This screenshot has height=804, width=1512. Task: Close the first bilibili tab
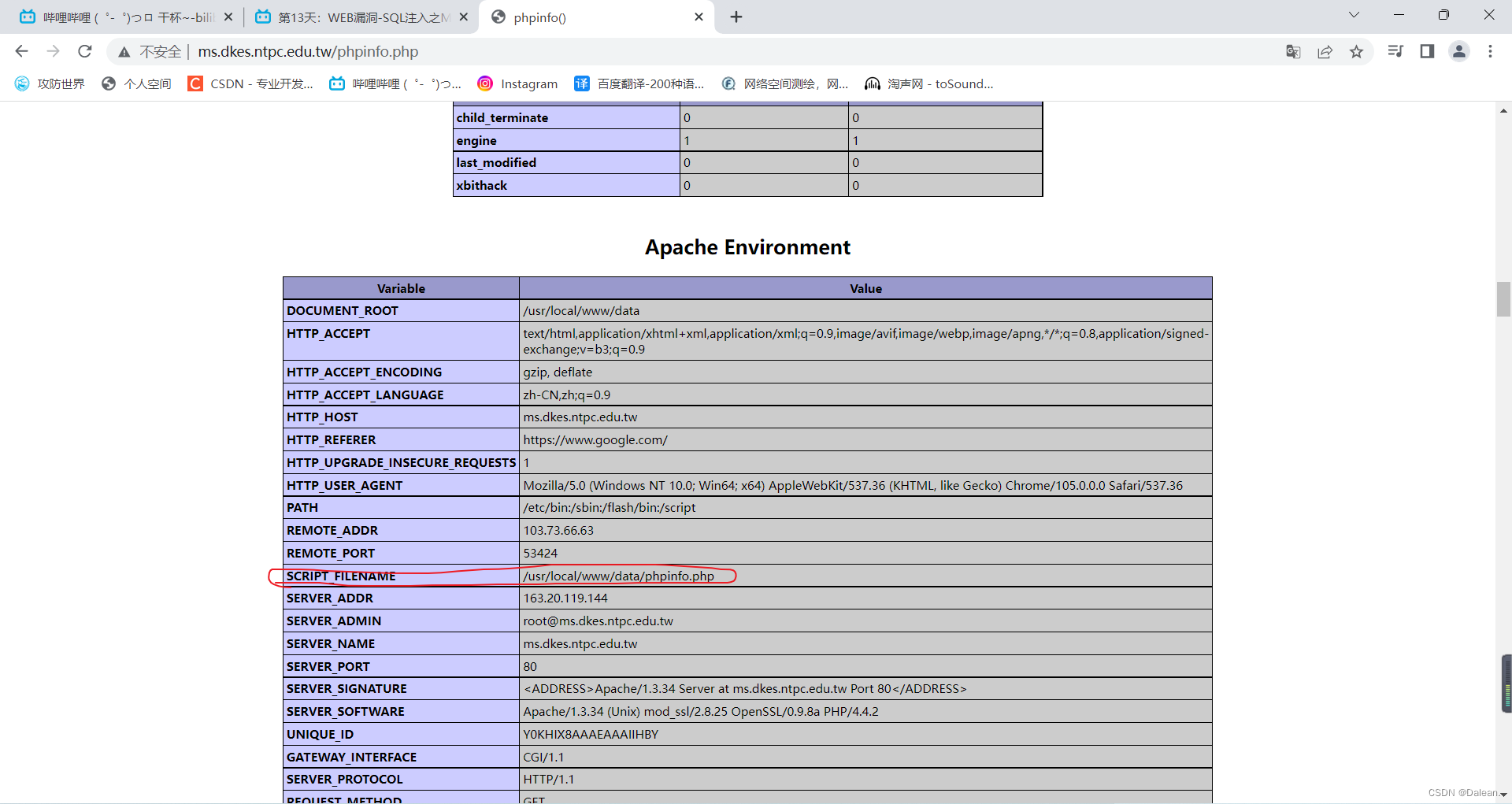[228, 17]
